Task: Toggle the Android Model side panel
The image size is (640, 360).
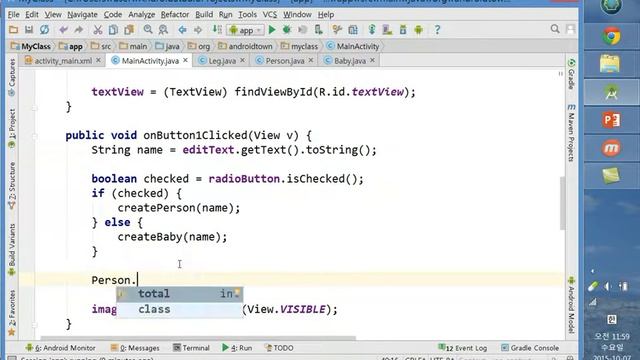Action: click(571, 305)
